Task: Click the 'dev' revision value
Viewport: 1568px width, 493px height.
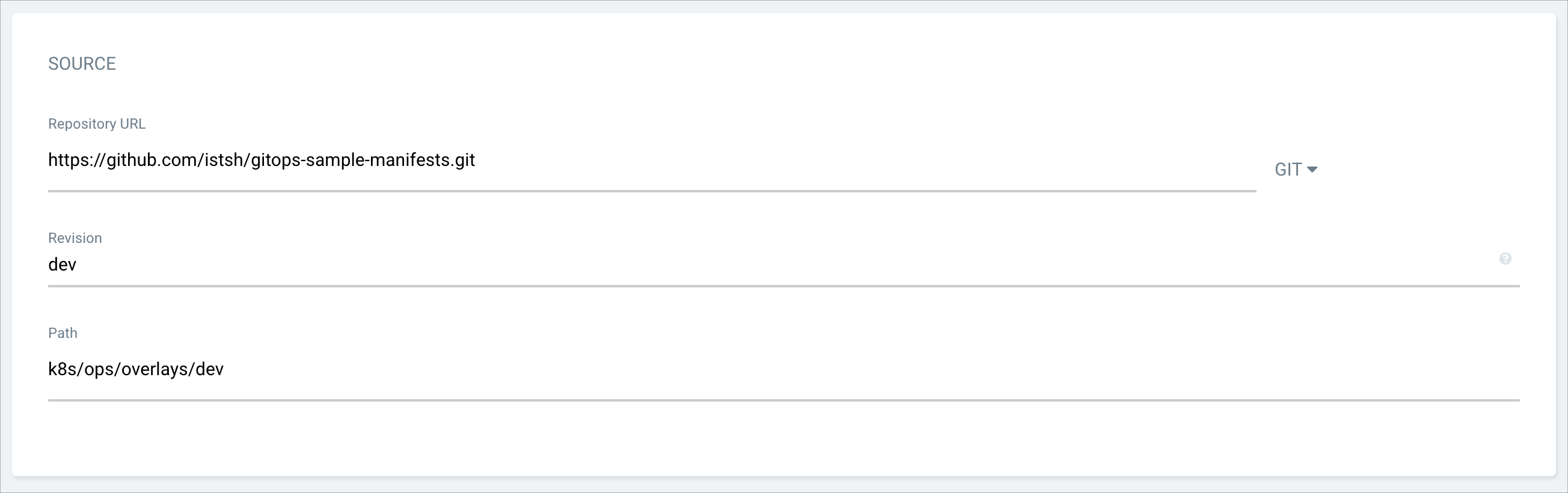Action: click(62, 265)
